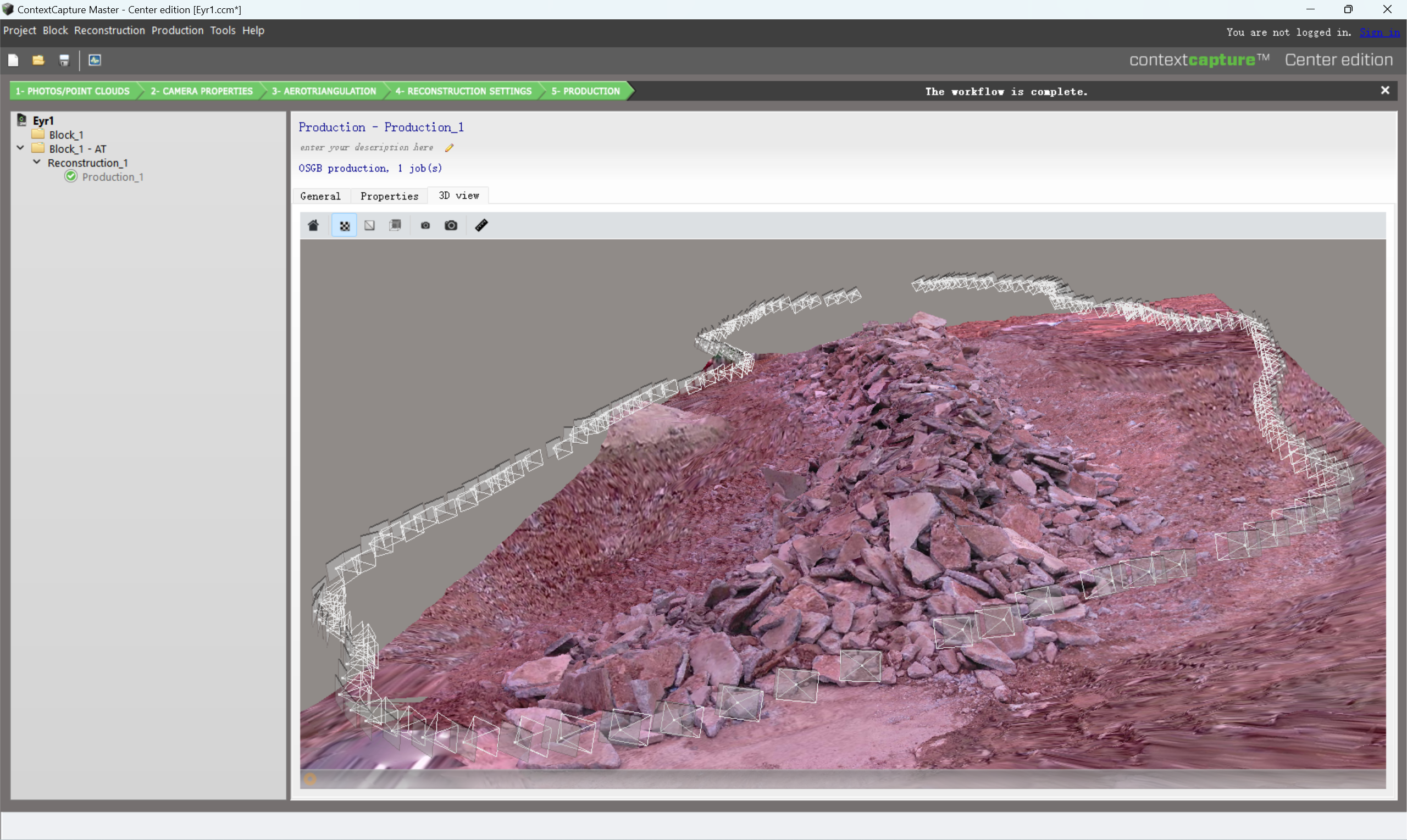Switch to the General tab
The width and height of the screenshot is (1407, 840).
click(x=320, y=195)
